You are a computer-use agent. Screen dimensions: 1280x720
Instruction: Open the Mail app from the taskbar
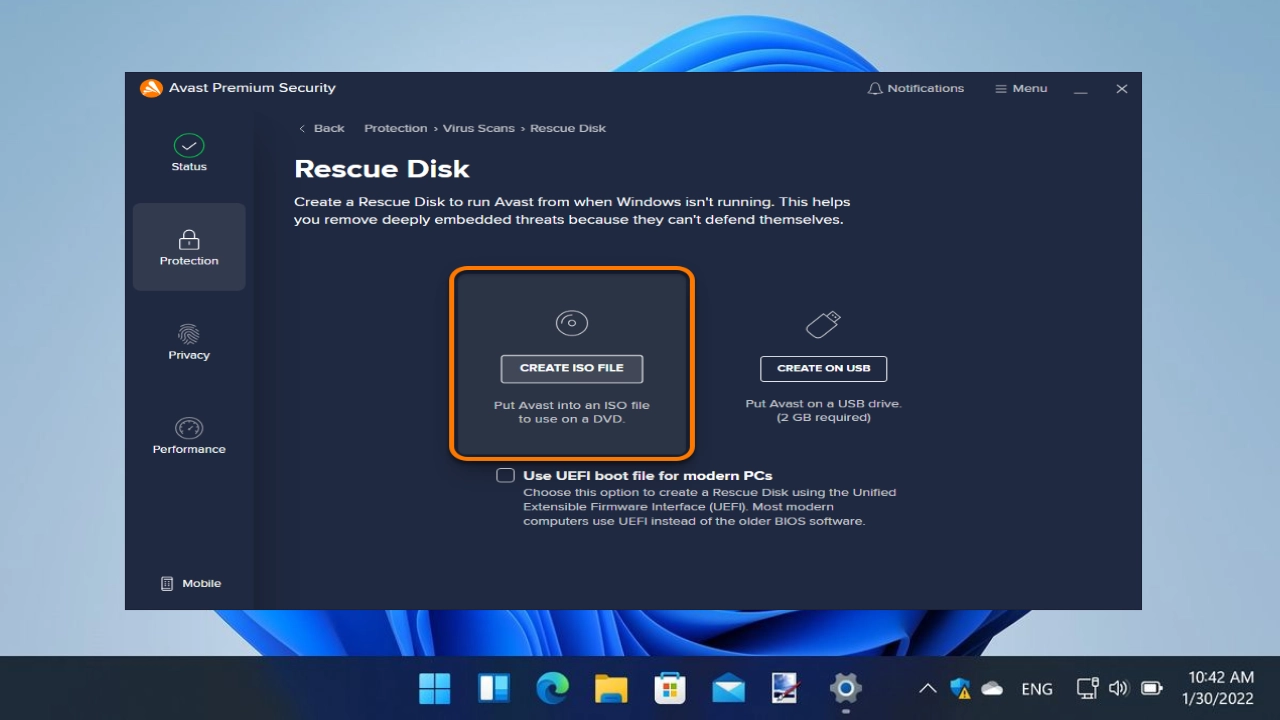[728, 688]
